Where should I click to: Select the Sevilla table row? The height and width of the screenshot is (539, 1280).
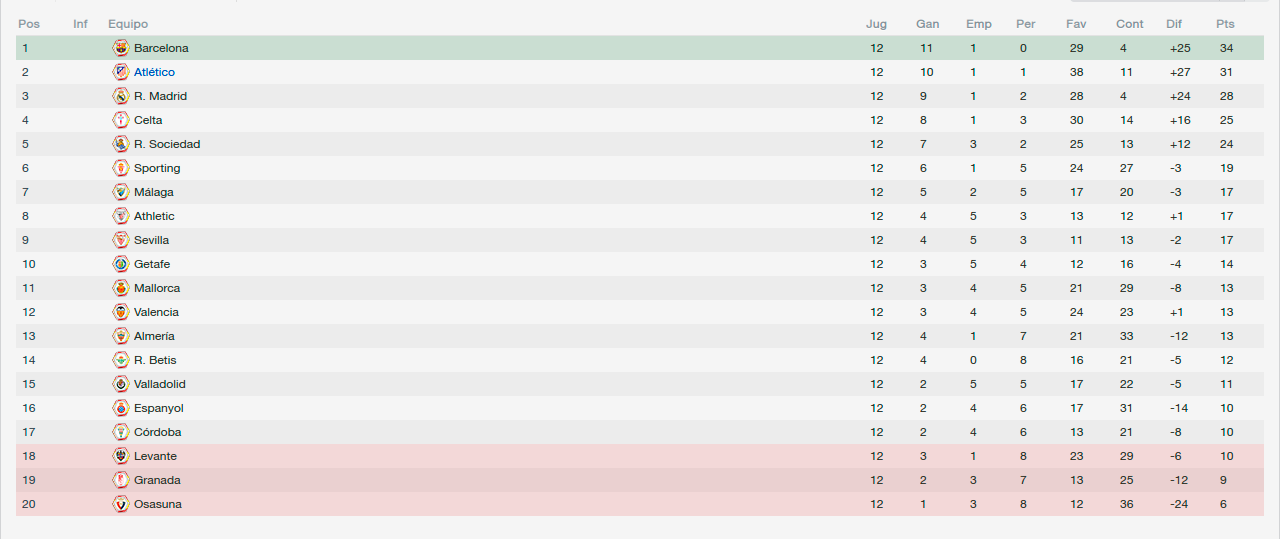[x=640, y=240]
